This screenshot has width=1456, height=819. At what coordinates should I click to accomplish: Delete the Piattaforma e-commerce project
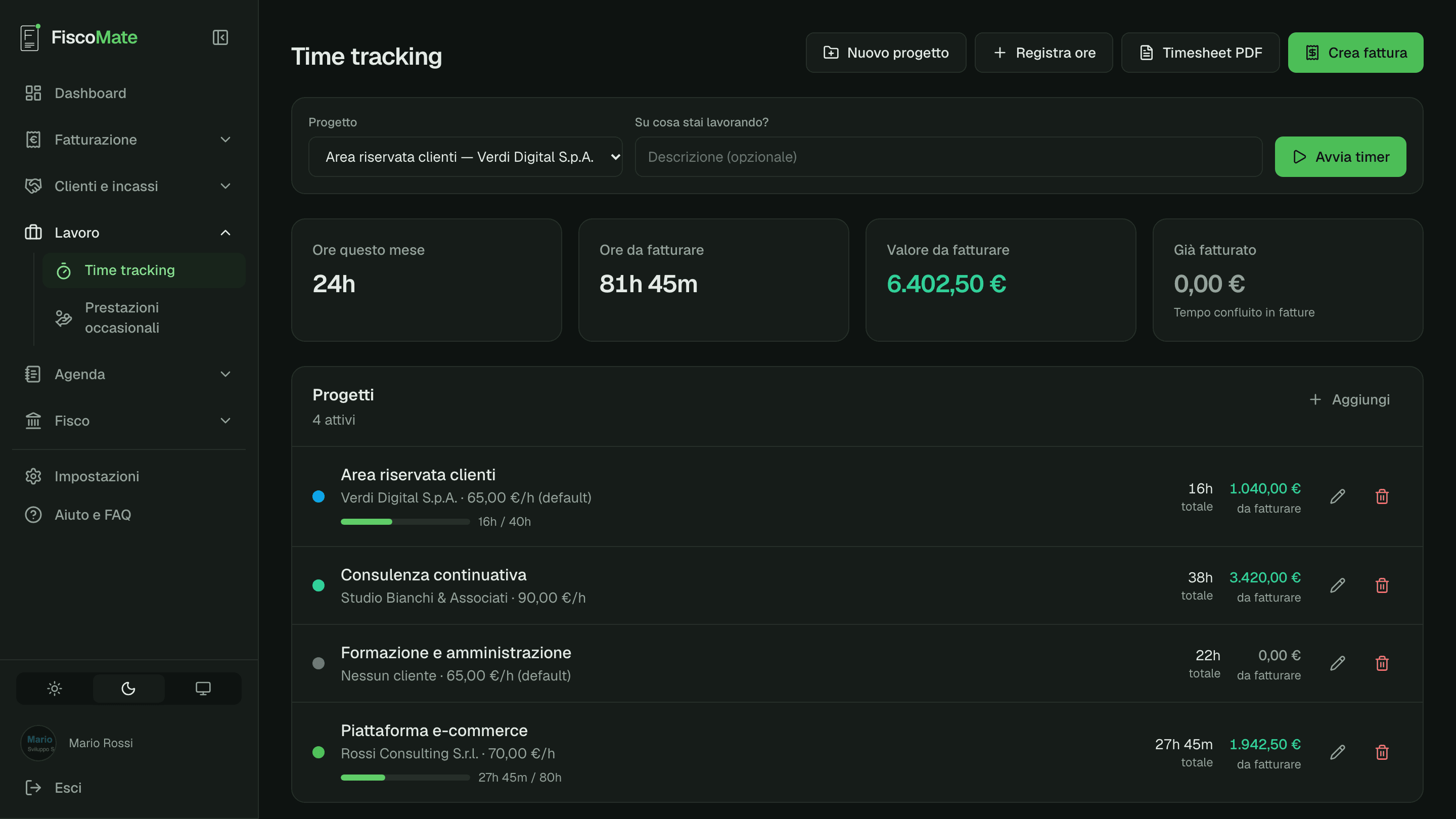[x=1382, y=752]
